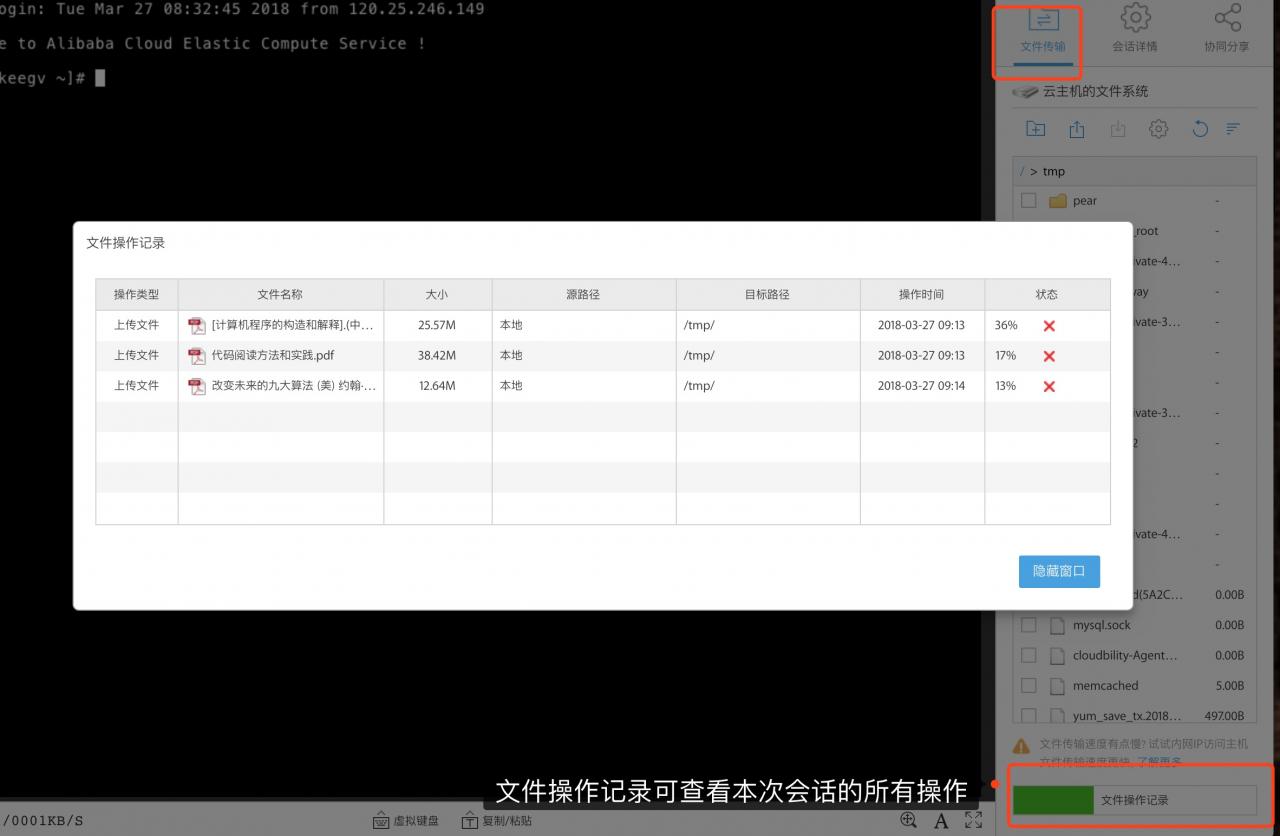The height and width of the screenshot is (836, 1280).
Task: Select the mysql.sock file name
Action: point(1102,625)
